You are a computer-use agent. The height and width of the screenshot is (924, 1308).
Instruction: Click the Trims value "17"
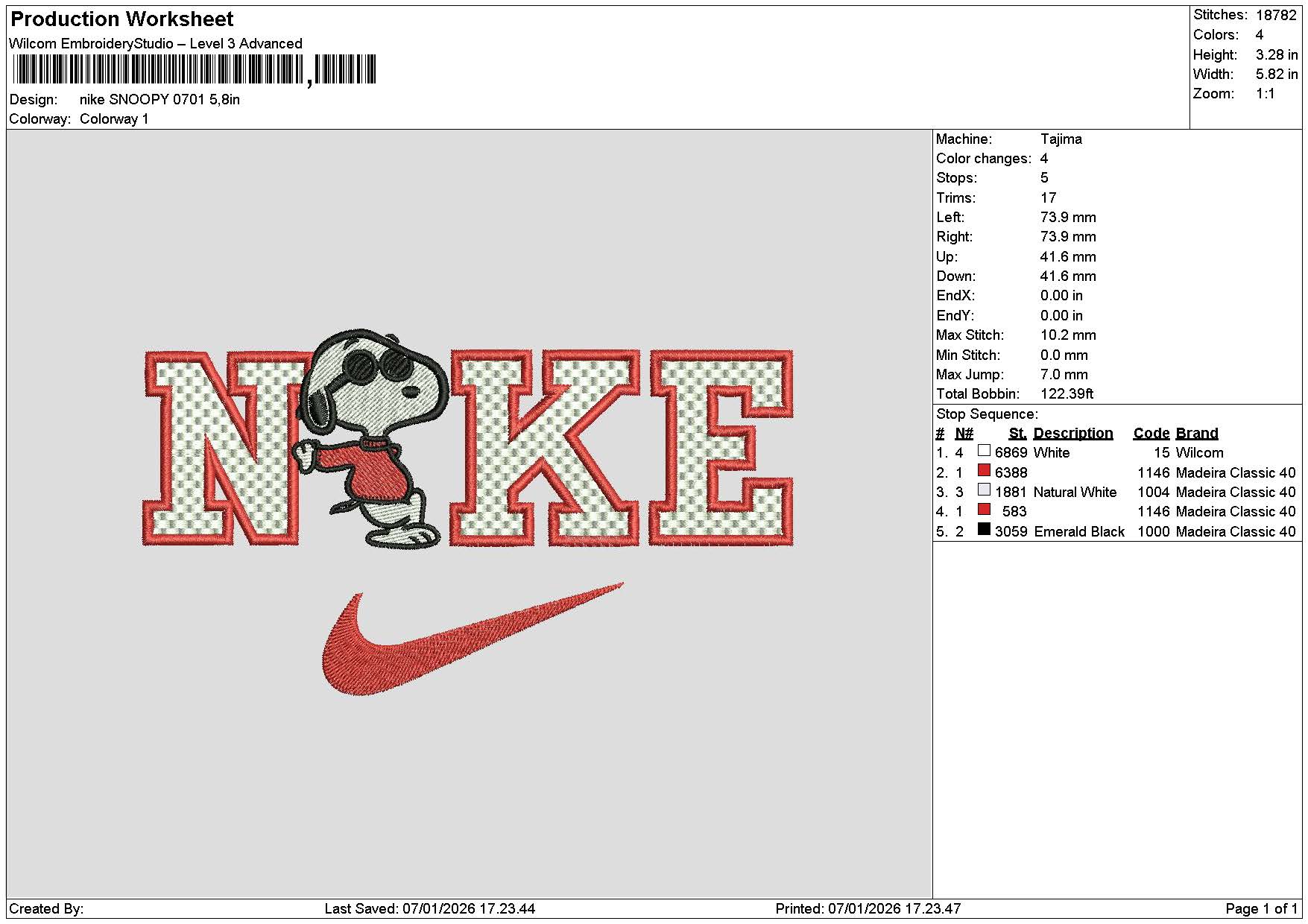point(1049,197)
